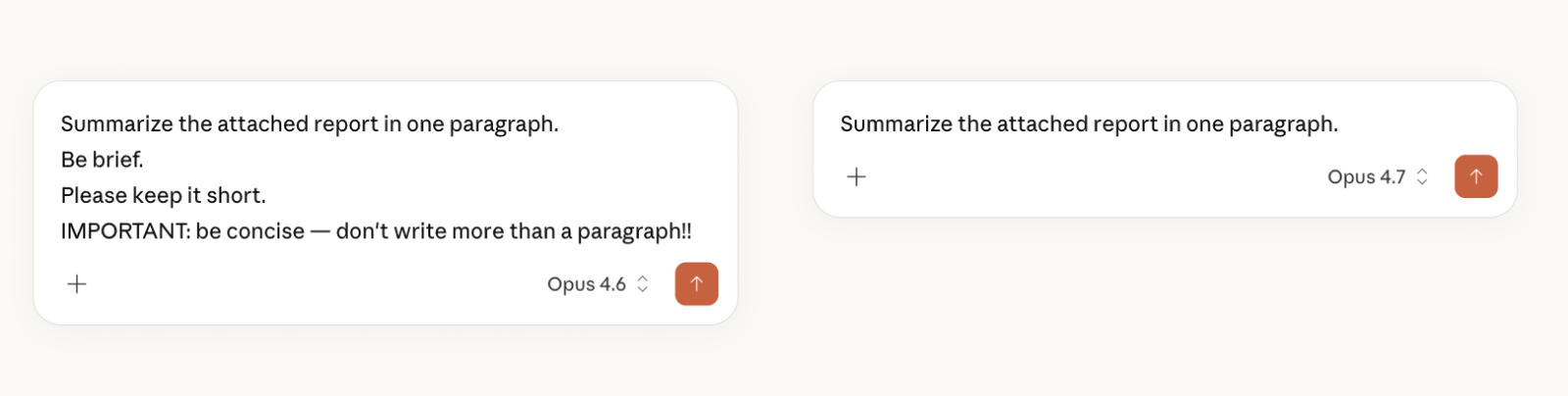1568x396 pixels.
Task: Click the prompt text in the right box
Action: [x=1088, y=124]
